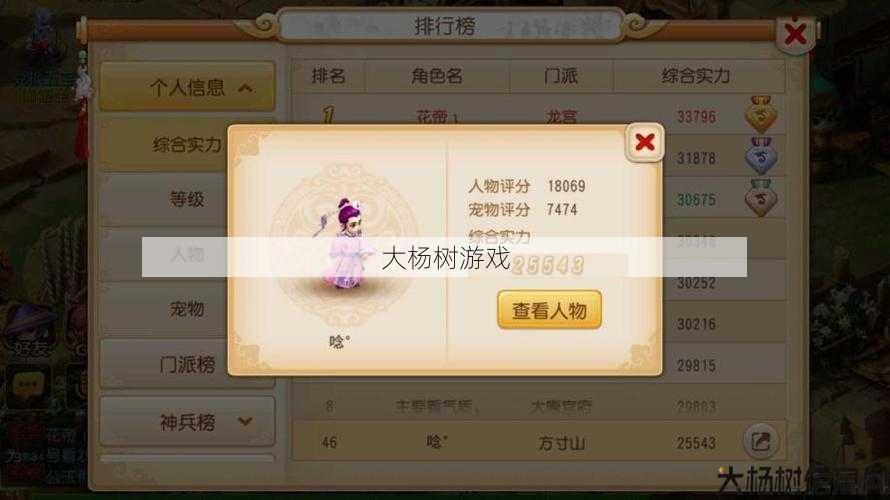890x500 pixels.
Task: Select the first-ranked 龙宫 player row
Action: pyautogui.click(x=539, y=116)
